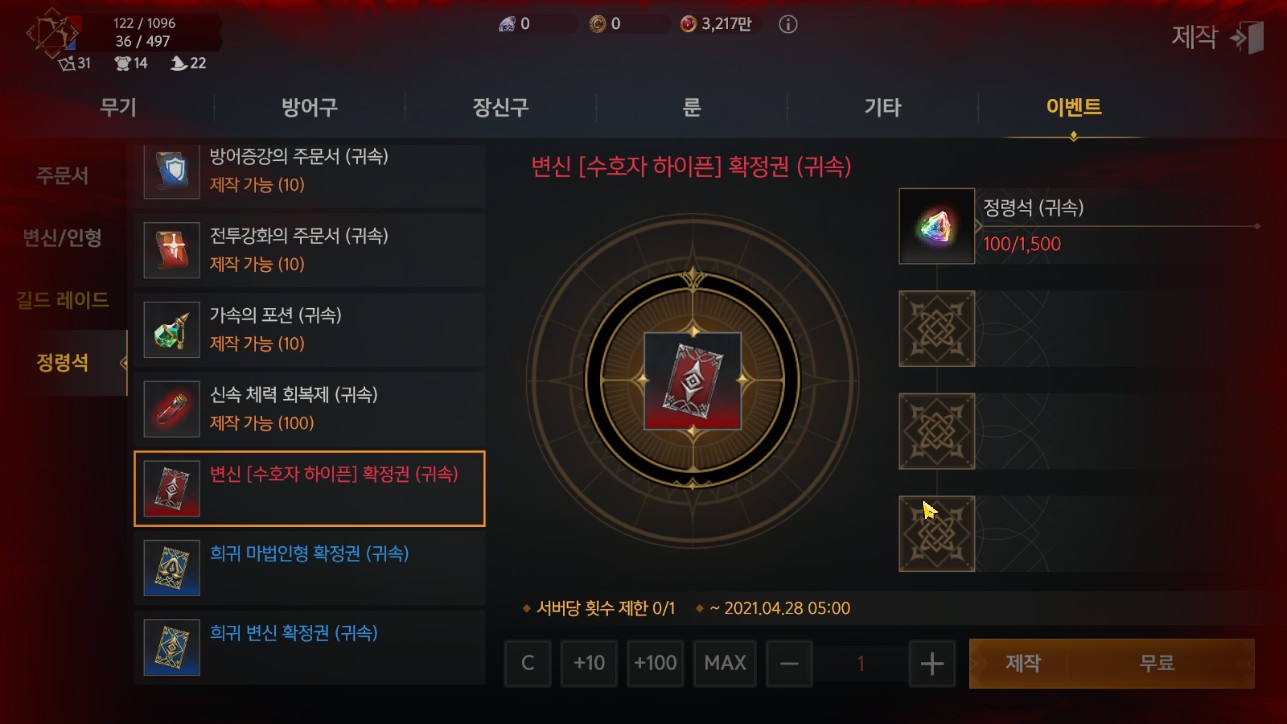Click the craft quantity number field
1287x724 pixels.
(861, 664)
